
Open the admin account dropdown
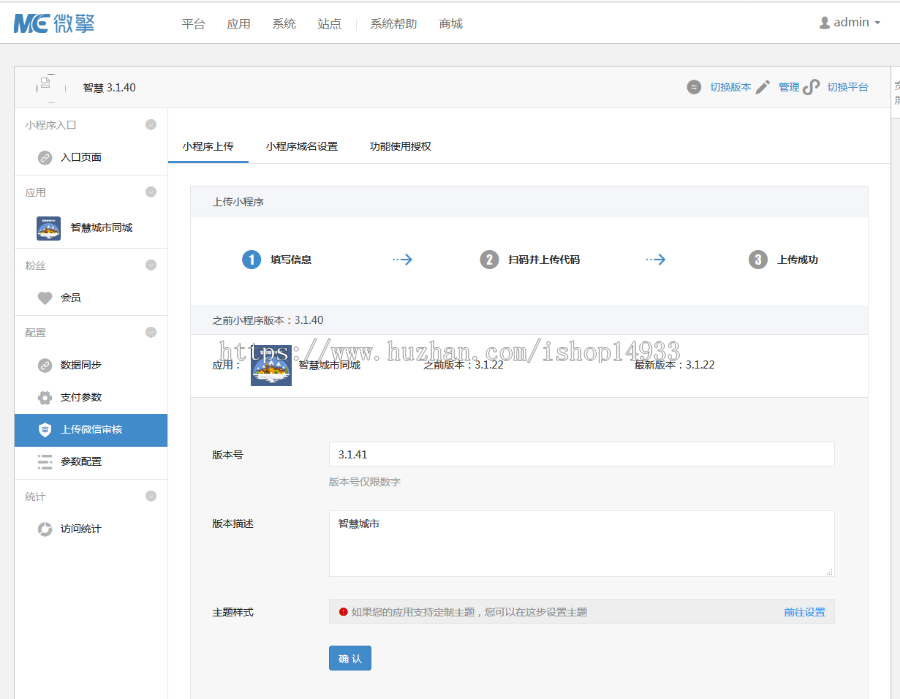click(848, 22)
